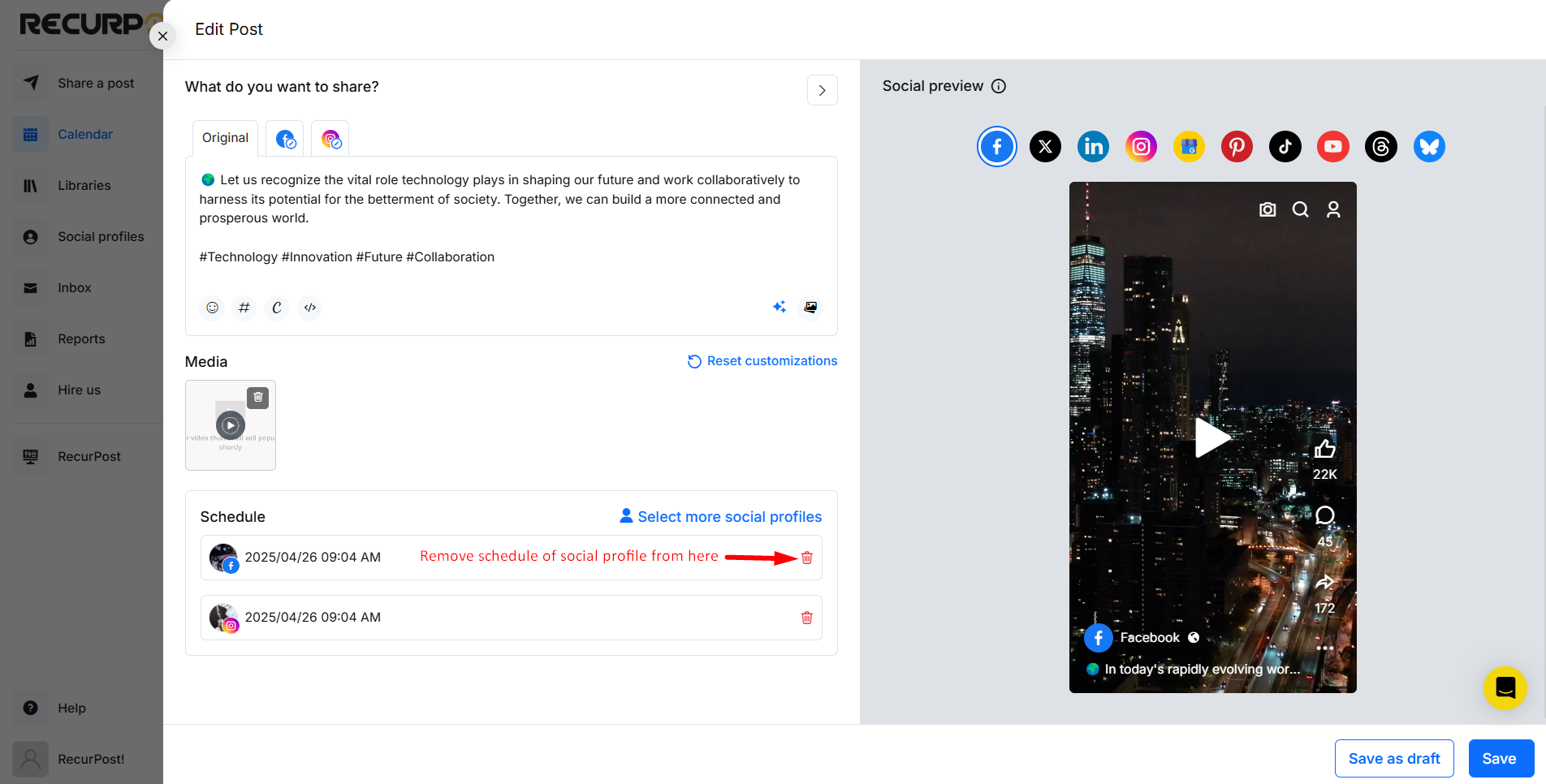
Task: Select TikTok preview icon
Action: click(x=1285, y=147)
